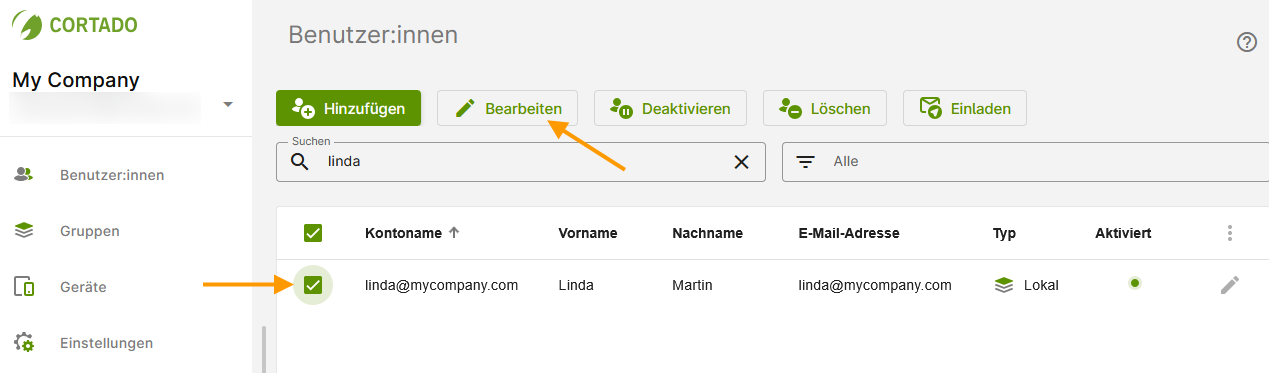The width and height of the screenshot is (1269, 373).
Task: Open the help question mark icon
Action: 1247,42
